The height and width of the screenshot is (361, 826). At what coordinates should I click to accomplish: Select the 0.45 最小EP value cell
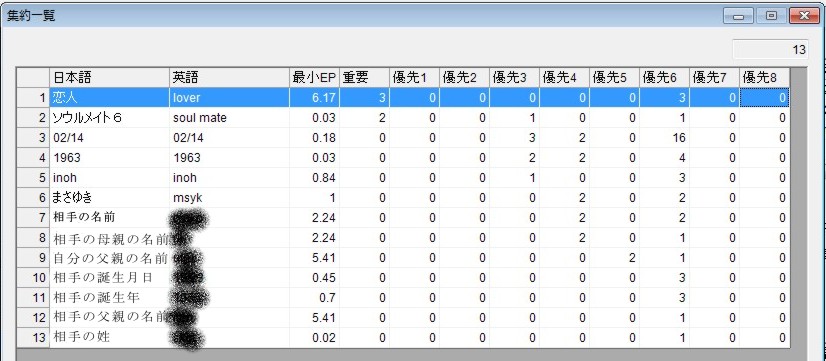(314, 278)
